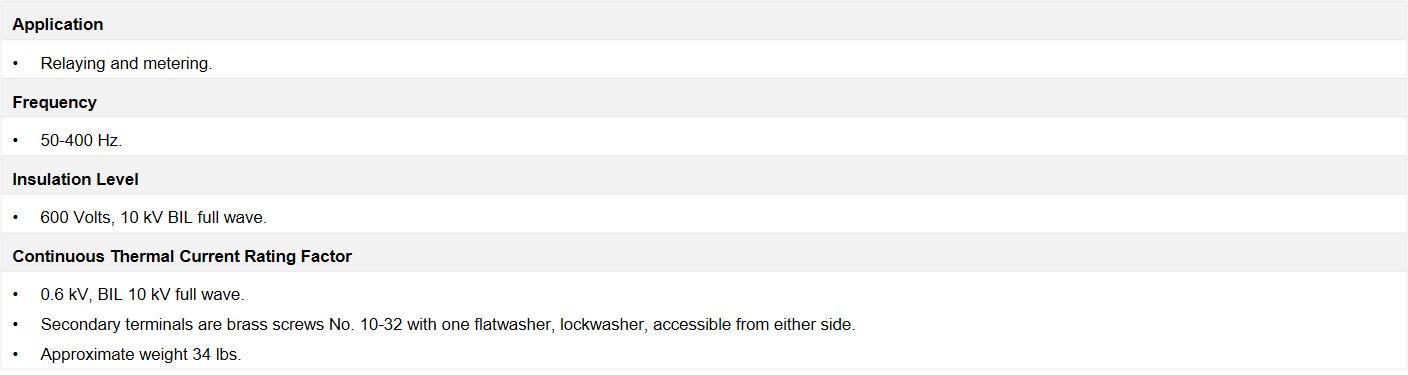
Task: Select the Continuous Thermal Current Rating Factor heading
Action: tap(182, 257)
